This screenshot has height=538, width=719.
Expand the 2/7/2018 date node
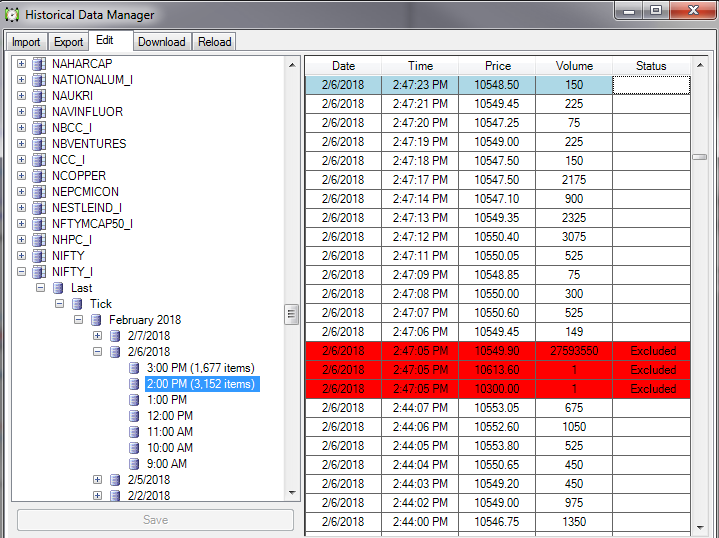(98, 336)
